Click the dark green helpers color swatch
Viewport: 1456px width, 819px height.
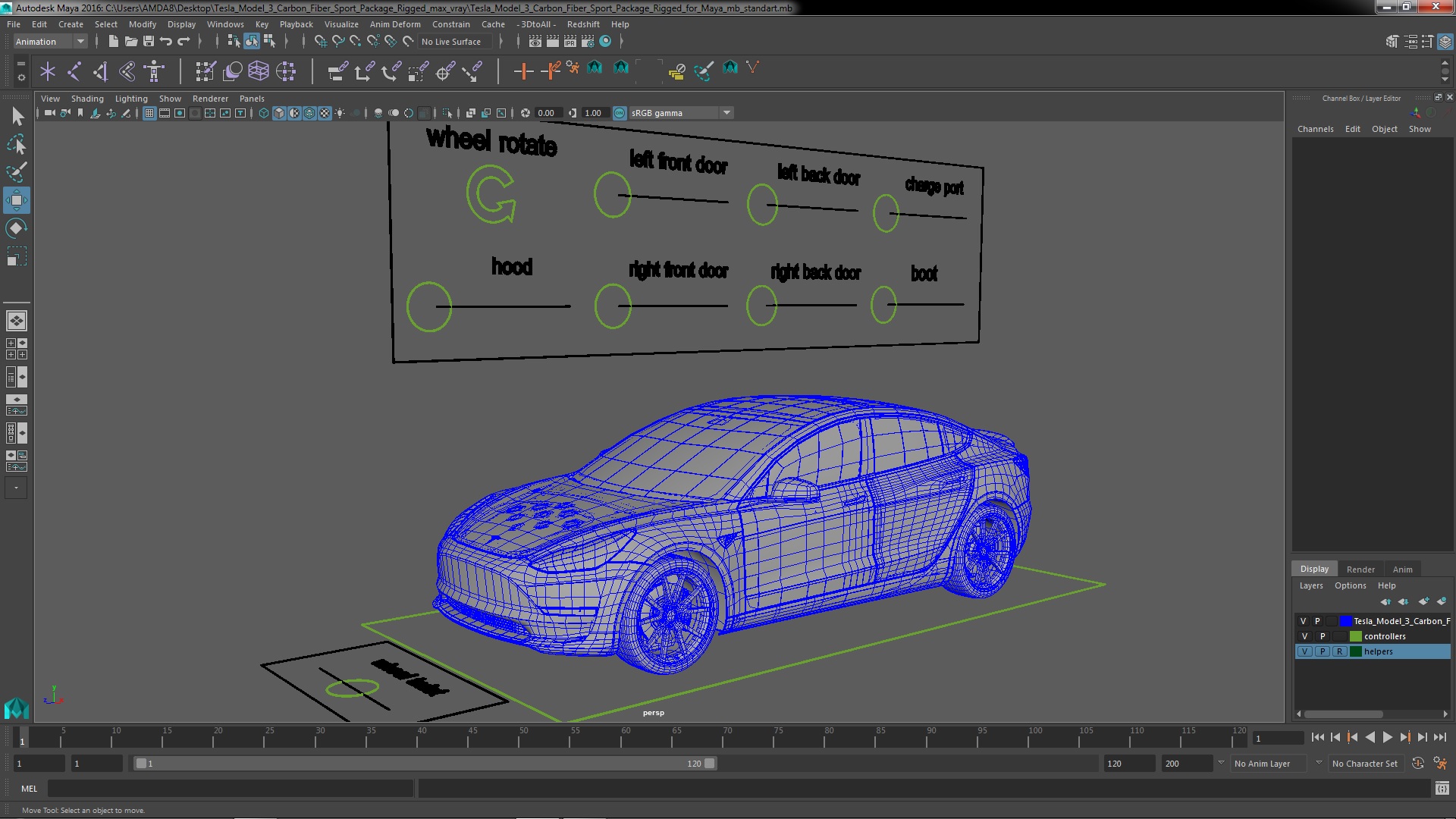(1355, 651)
